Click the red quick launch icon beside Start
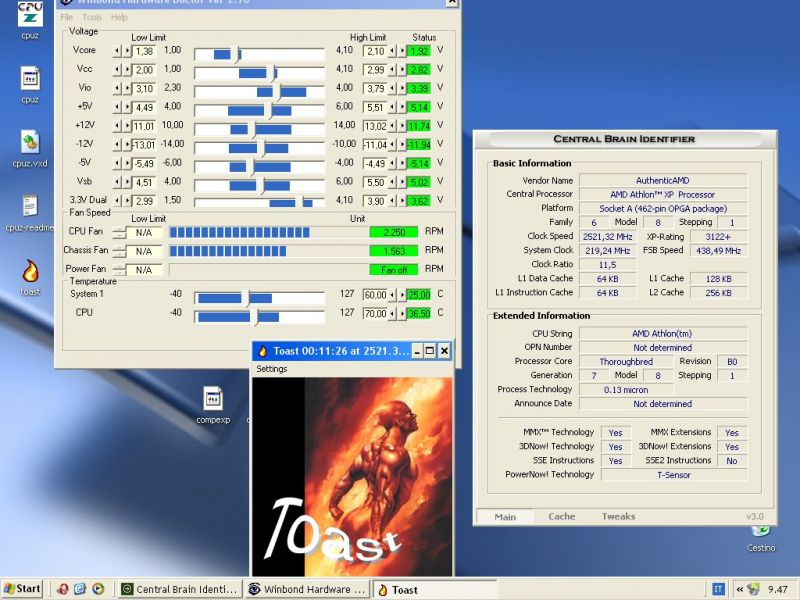 pyautogui.click(x=63, y=589)
